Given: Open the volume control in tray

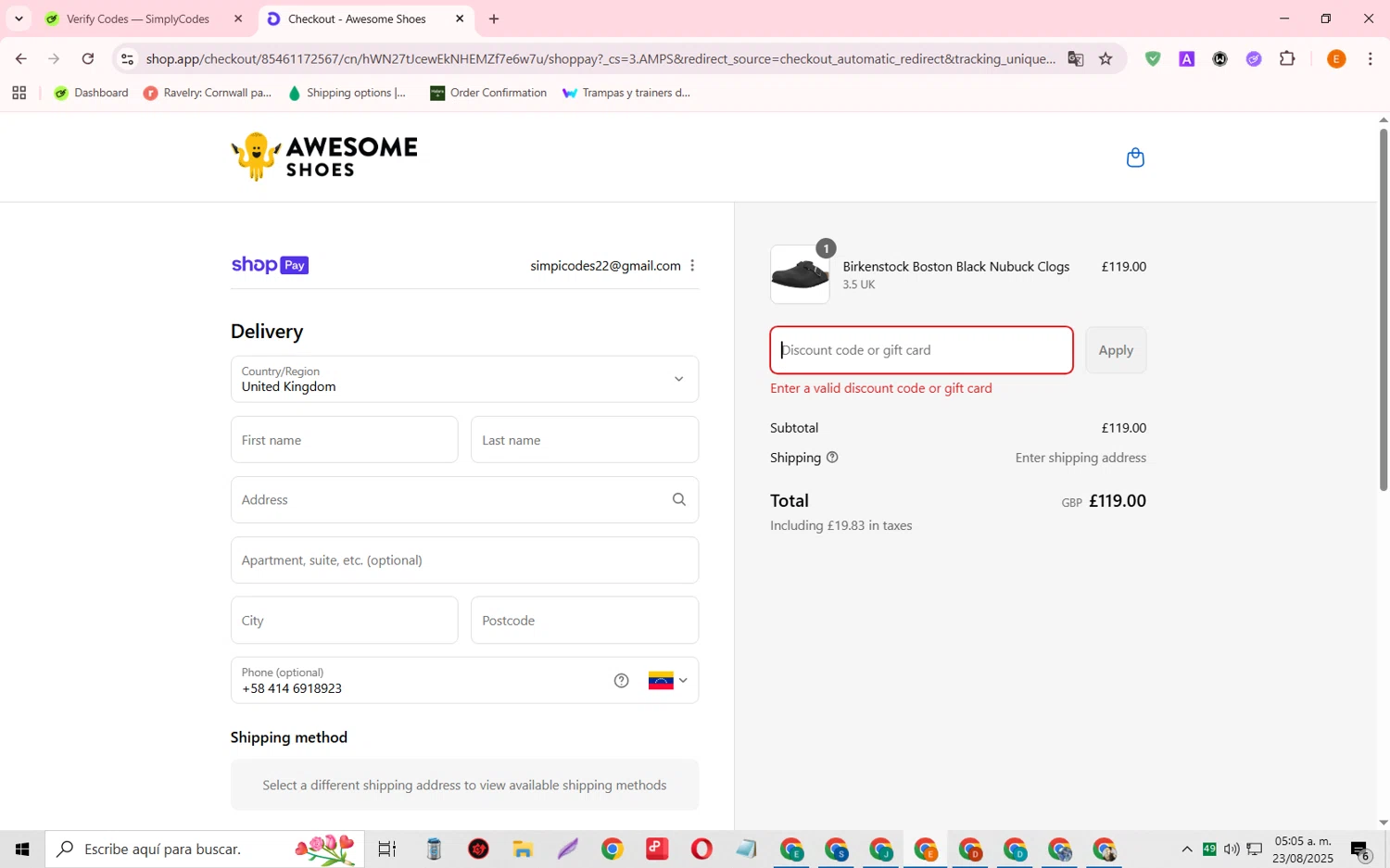Looking at the screenshot, I should click(1232, 849).
